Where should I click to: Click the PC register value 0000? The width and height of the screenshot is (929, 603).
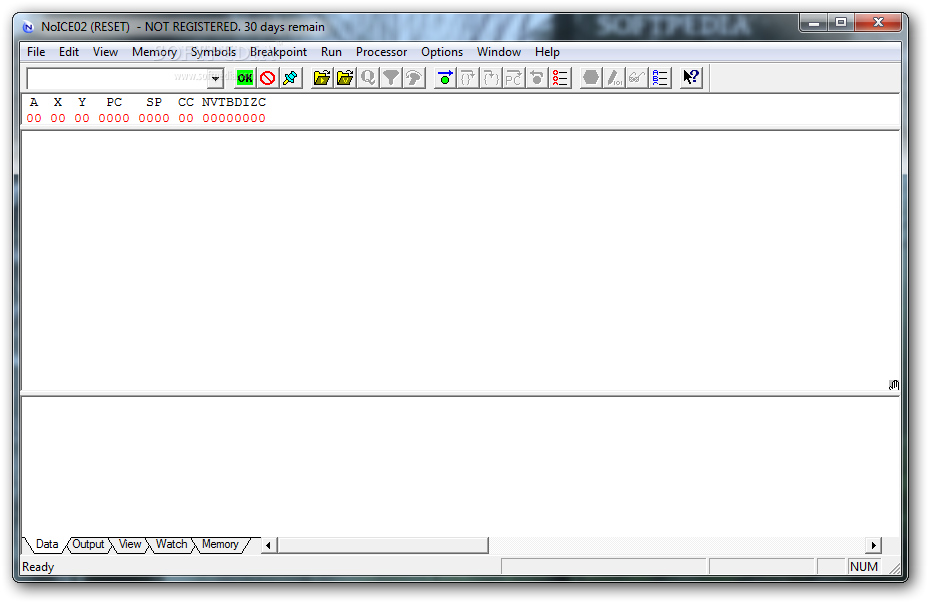click(114, 118)
